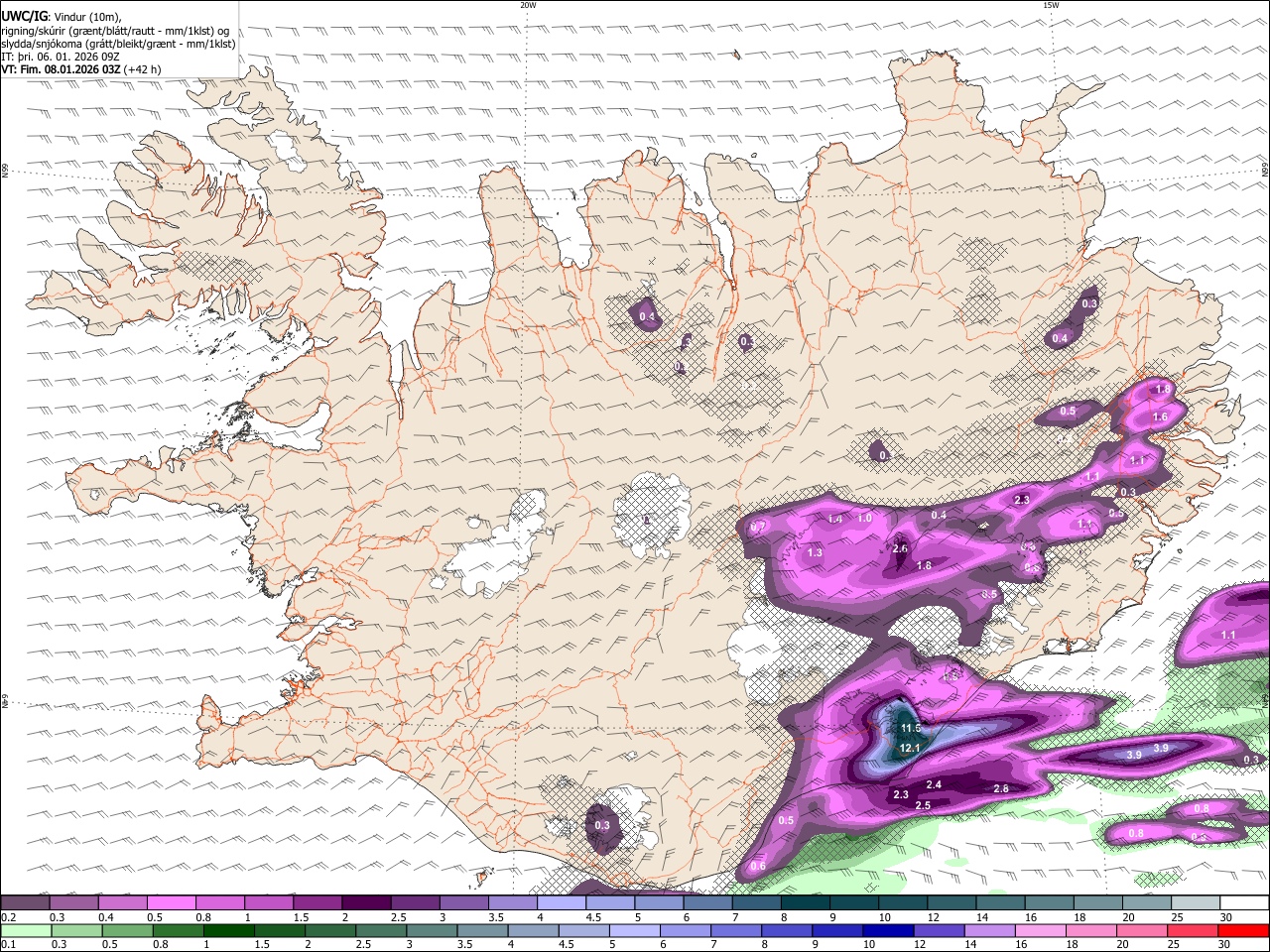Click the 2.8 value label on the map
The height and width of the screenshot is (952, 1270).
click(1000, 788)
